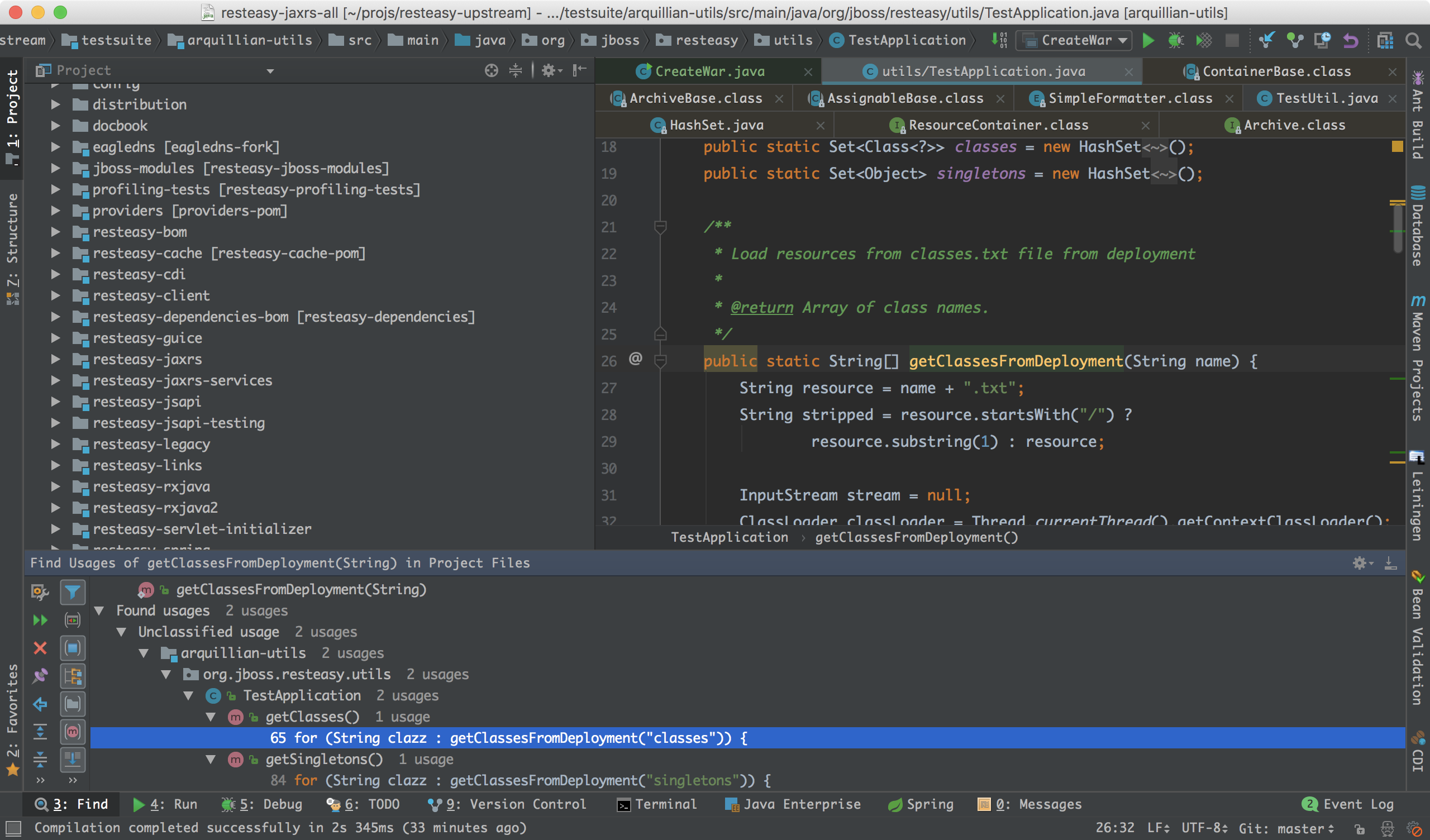
Task: Pin the Find Usages tab
Action: (40, 676)
